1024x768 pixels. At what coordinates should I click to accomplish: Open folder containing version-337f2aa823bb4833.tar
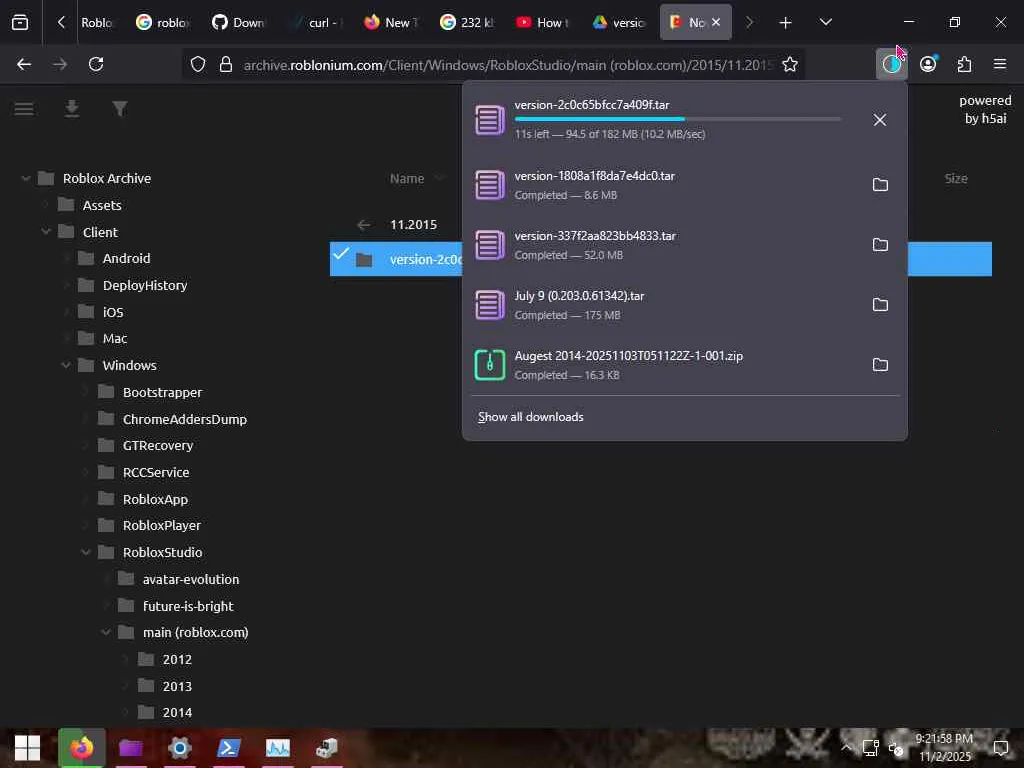[x=880, y=245]
